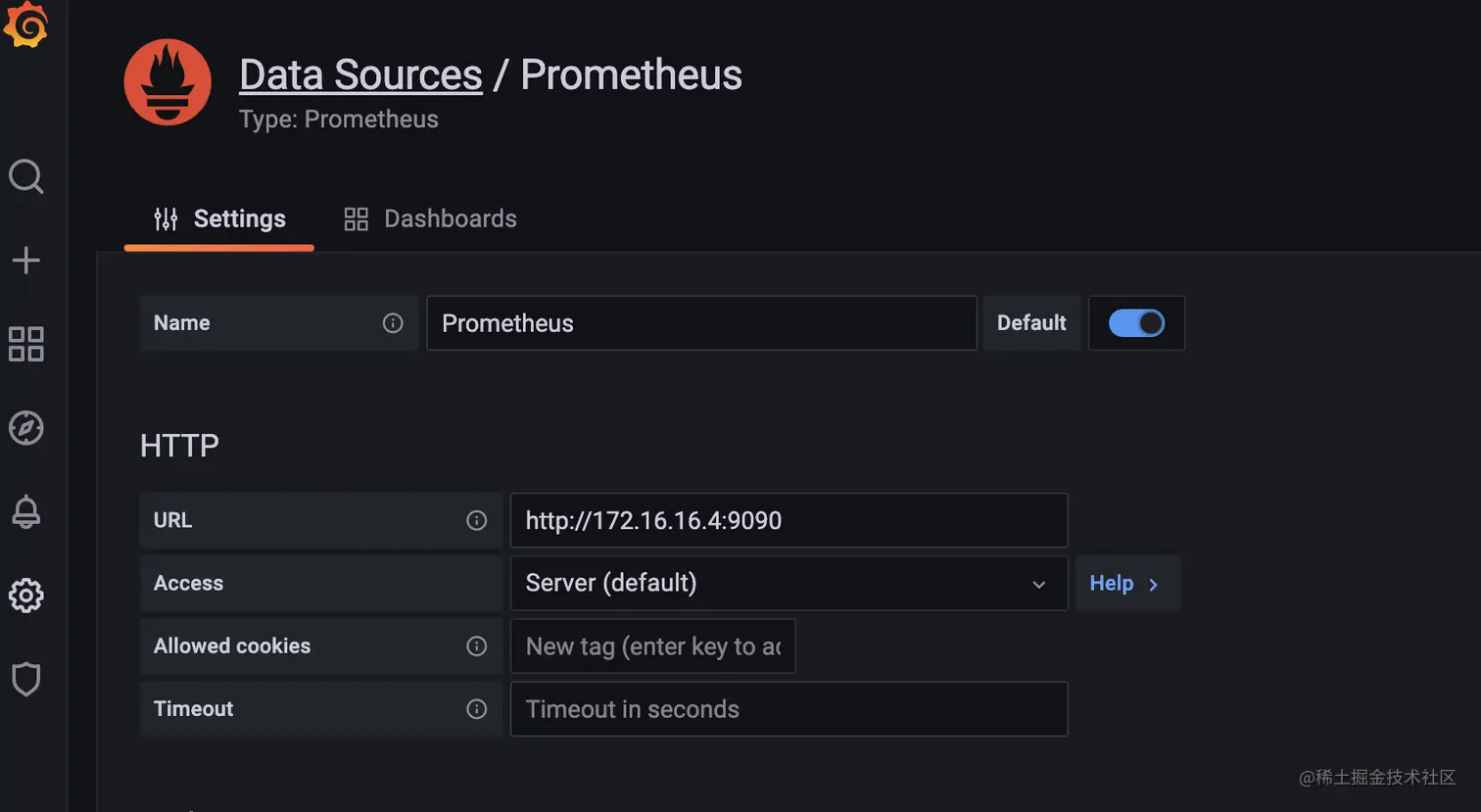
Task: Select the Settings tab
Action: coord(218,218)
